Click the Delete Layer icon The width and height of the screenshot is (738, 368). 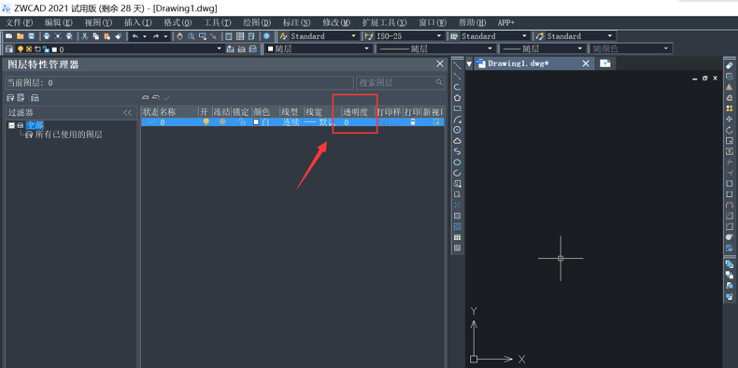[156, 97]
